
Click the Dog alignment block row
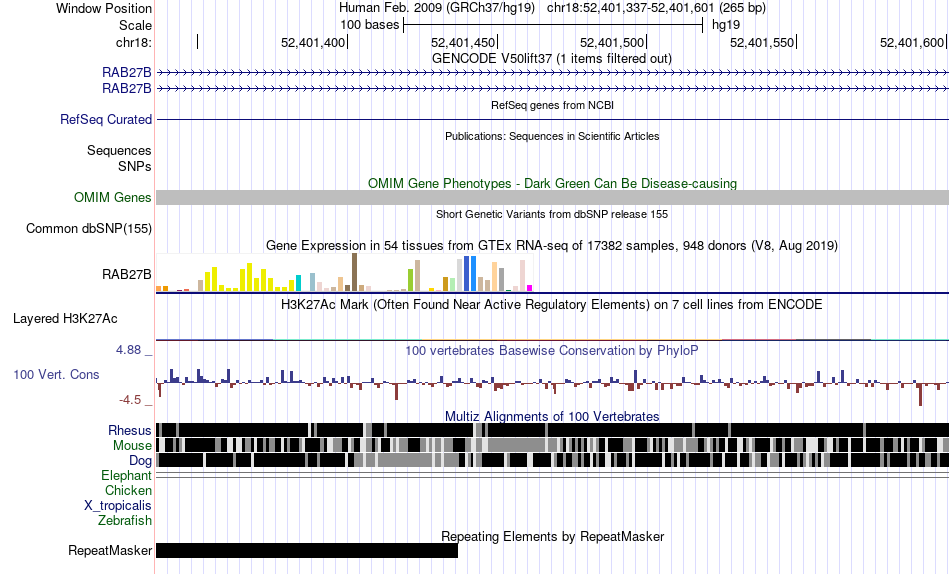[553, 460]
